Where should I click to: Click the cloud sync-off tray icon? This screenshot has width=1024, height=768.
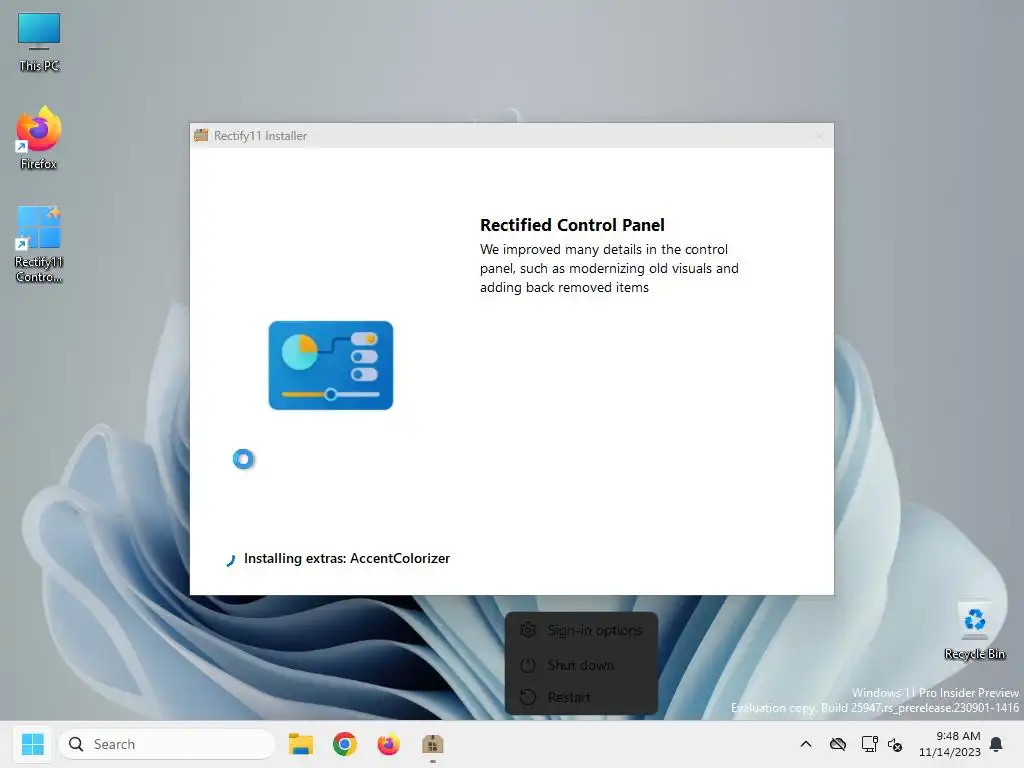click(x=838, y=744)
